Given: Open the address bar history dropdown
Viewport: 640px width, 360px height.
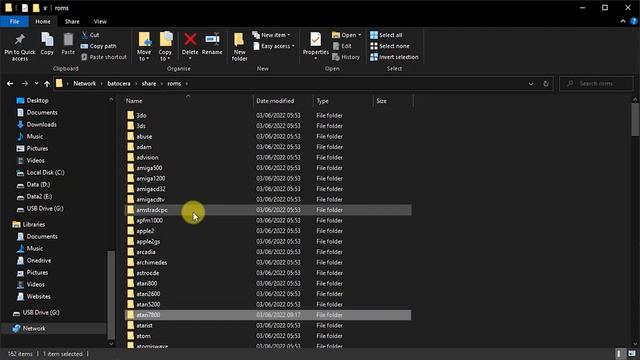Looking at the screenshot, I should [x=531, y=84].
